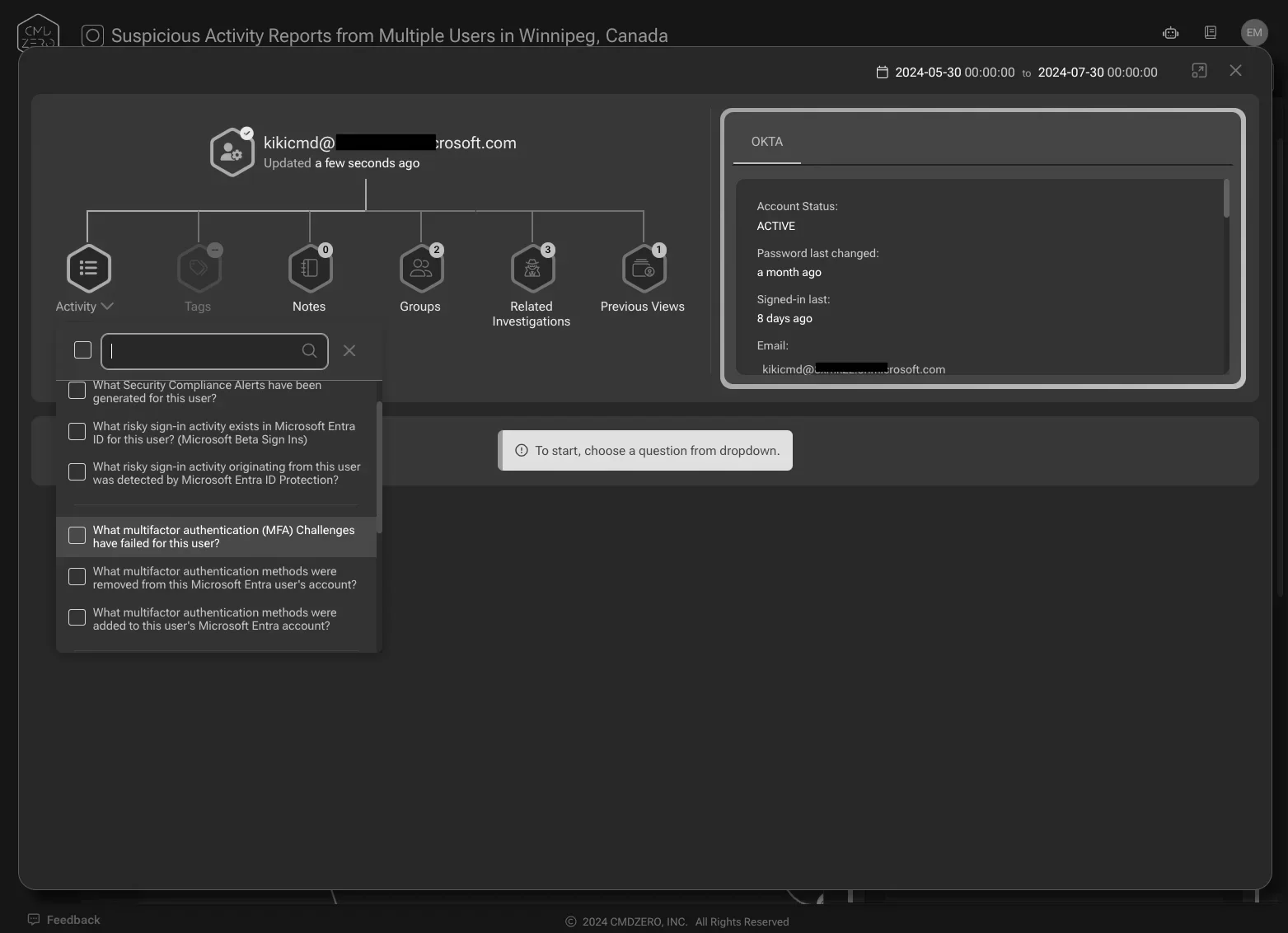Click the Groups label
The width and height of the screenshot is (1288, 933).
click(420, 307)
